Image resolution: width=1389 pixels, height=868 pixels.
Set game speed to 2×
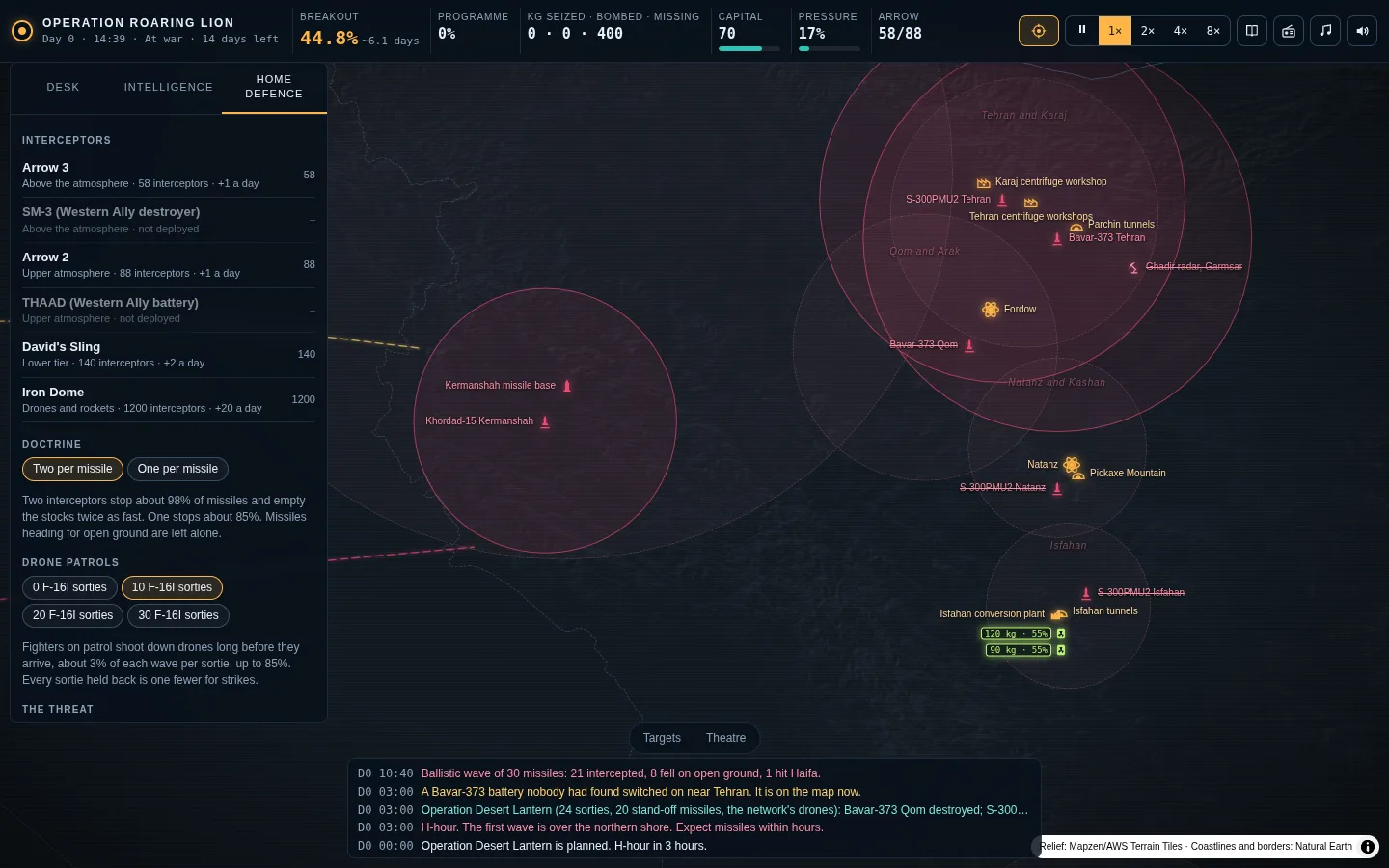point(1148,31)
